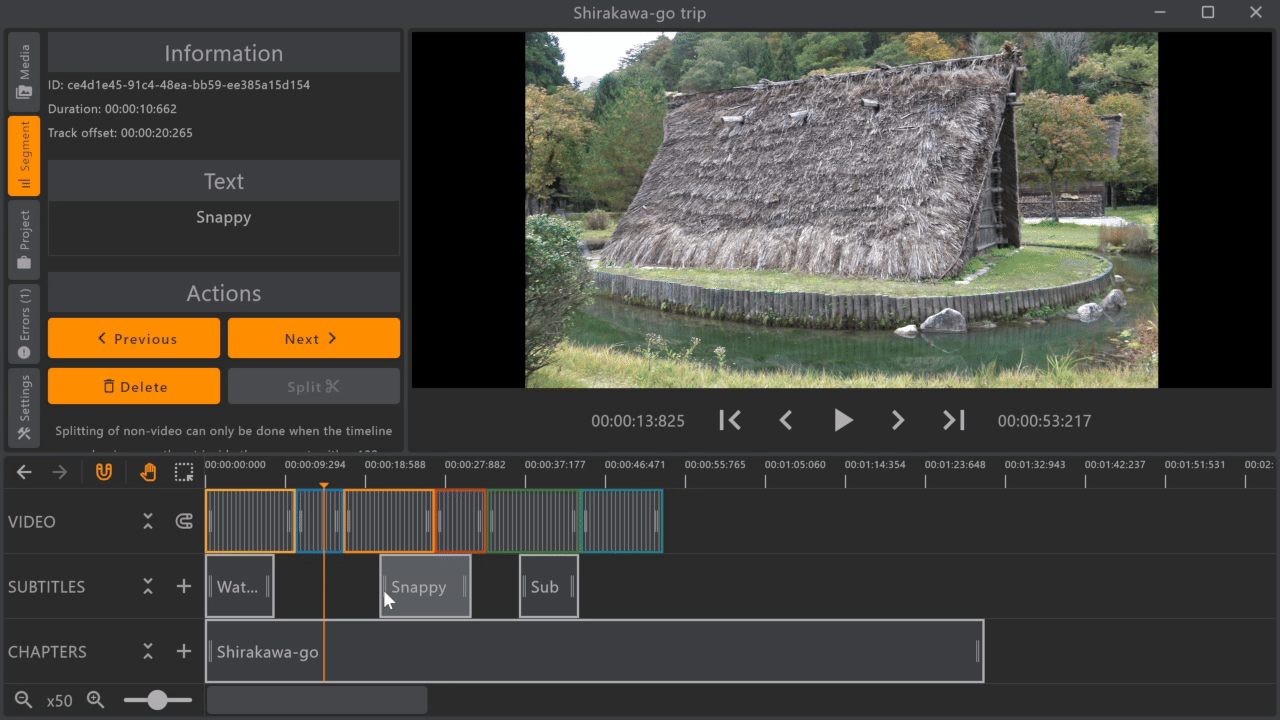
Task: Toggle the magnet snapping tool
Action: pyautogui.click(x=104, y=472)
